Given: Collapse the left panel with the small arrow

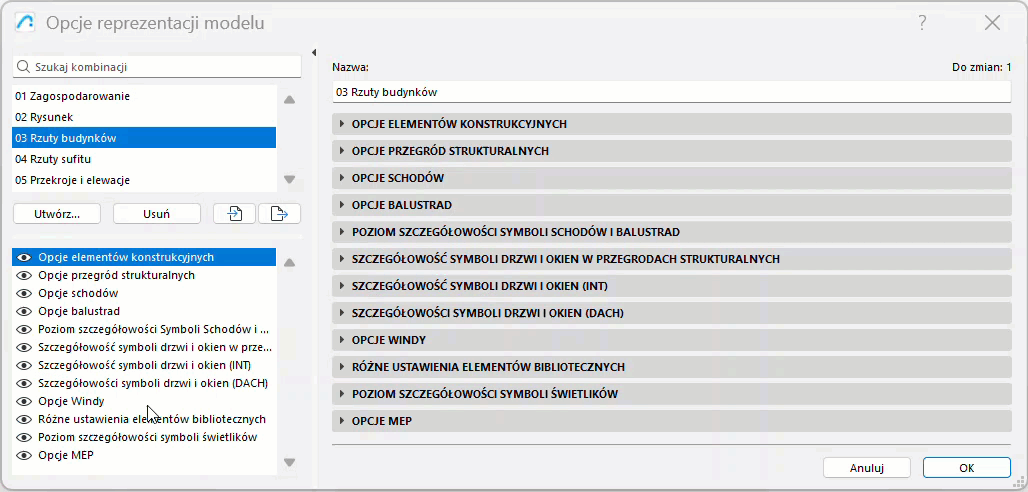Looking at the screenshot, I should (x=313, y=52).
